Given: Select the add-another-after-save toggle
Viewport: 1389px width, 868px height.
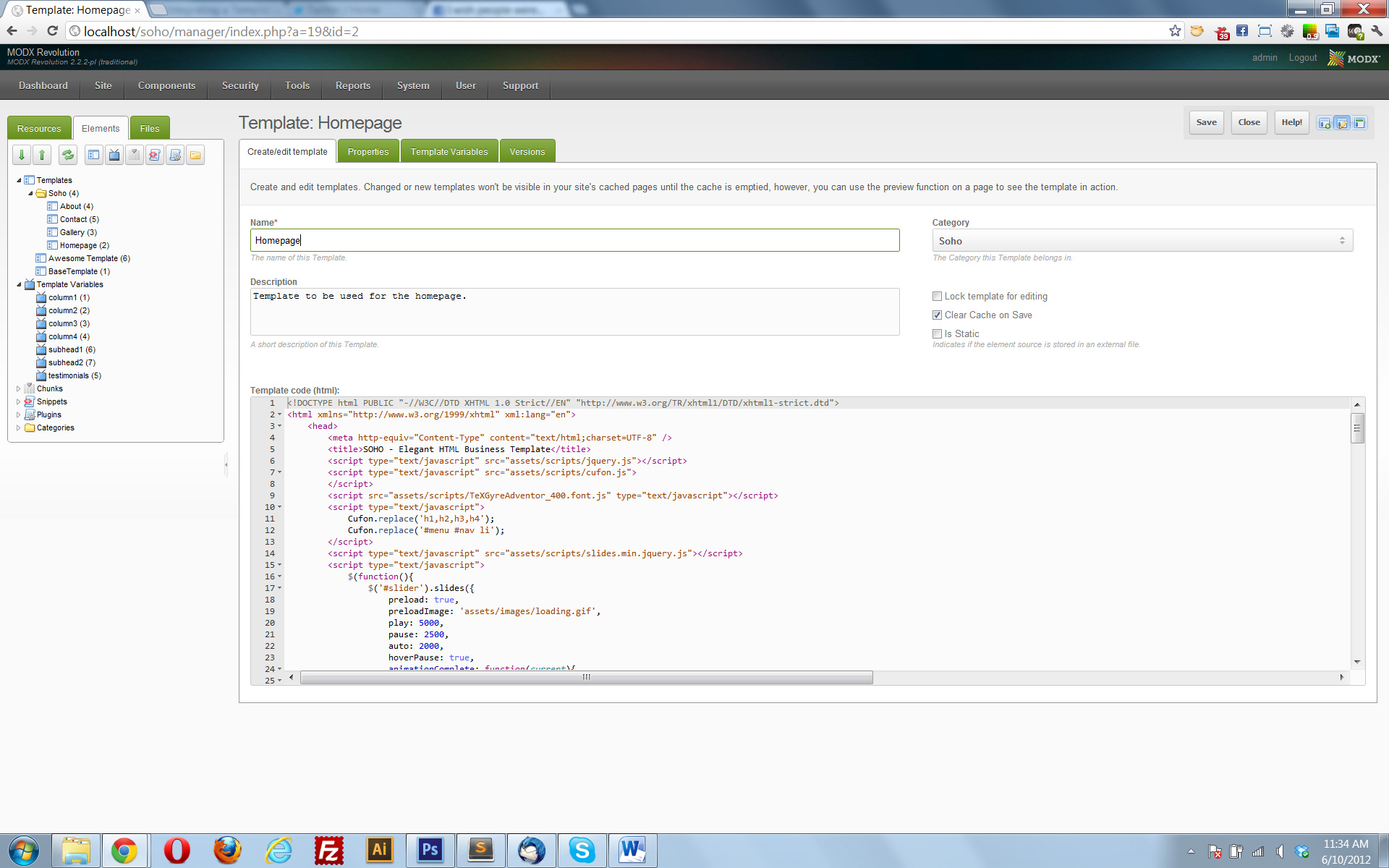Looking at the screenshot, I should [x=1325, y=123].
